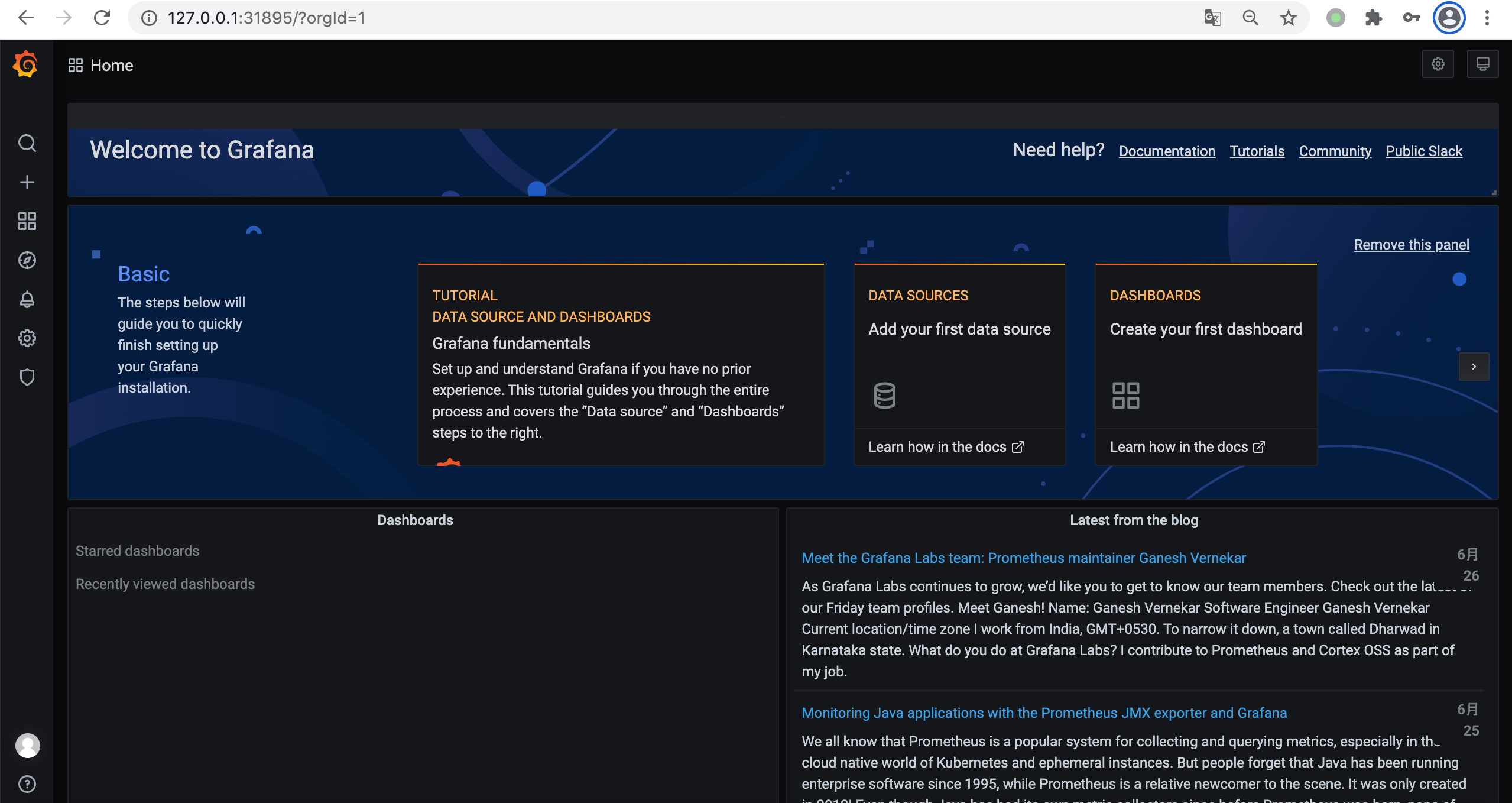Click Remove this panel
1512x803 pixels.
(x=1411, y=245)
